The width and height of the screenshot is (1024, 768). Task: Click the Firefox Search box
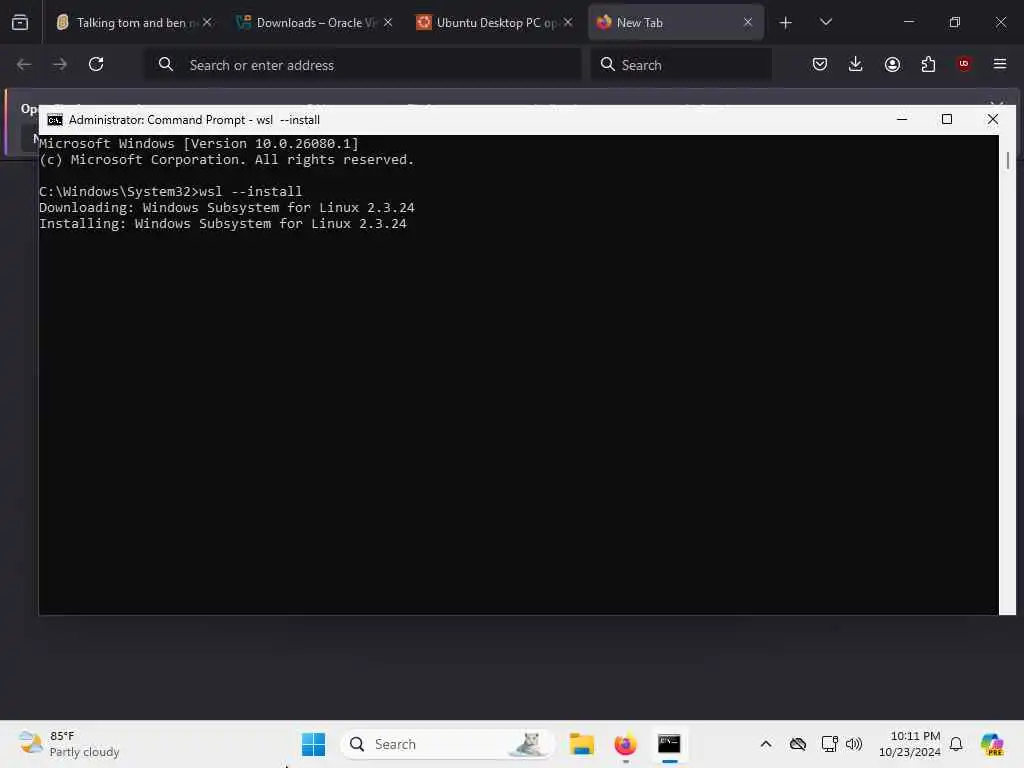point(681,65)
